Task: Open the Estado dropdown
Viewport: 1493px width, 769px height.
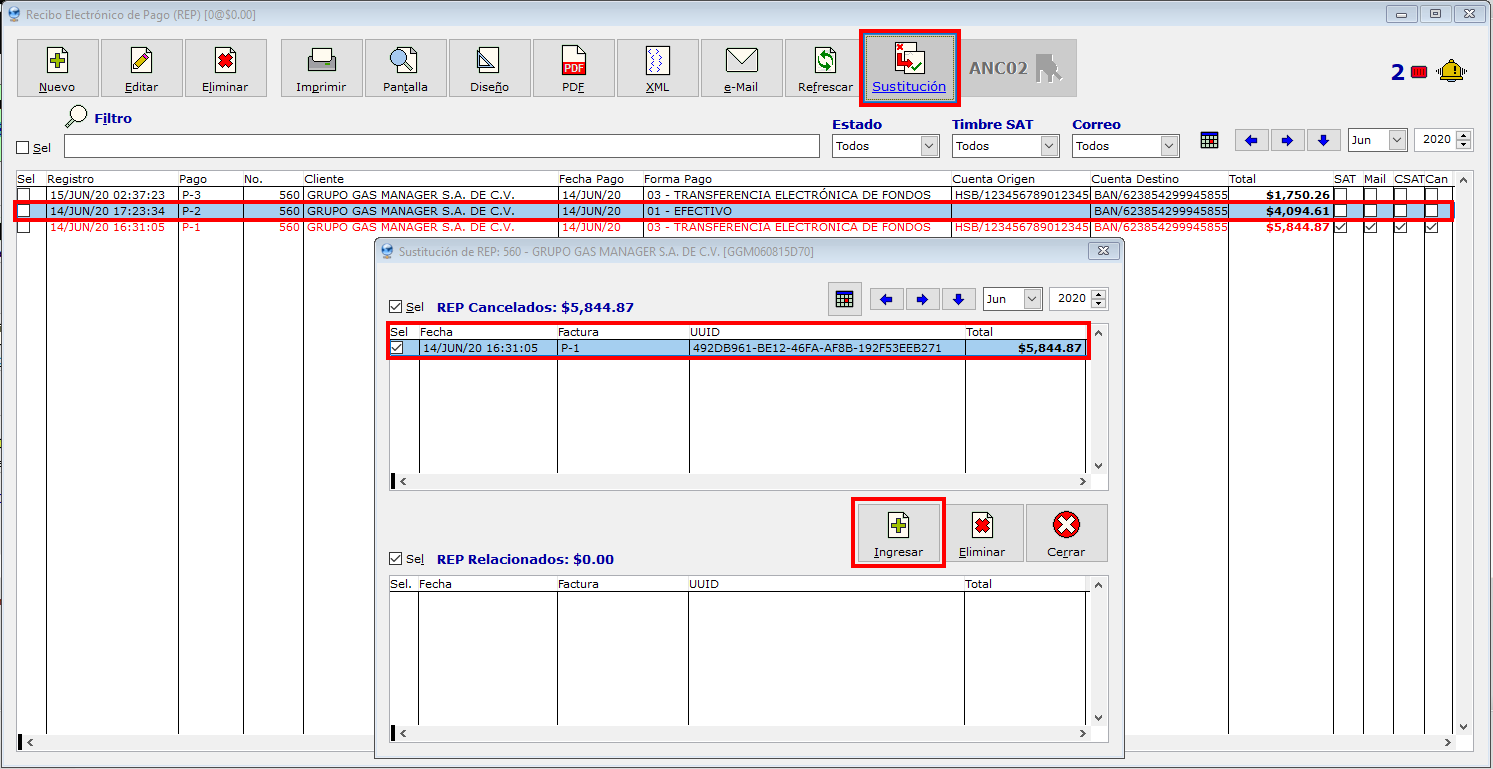Action: pos(886,146)
